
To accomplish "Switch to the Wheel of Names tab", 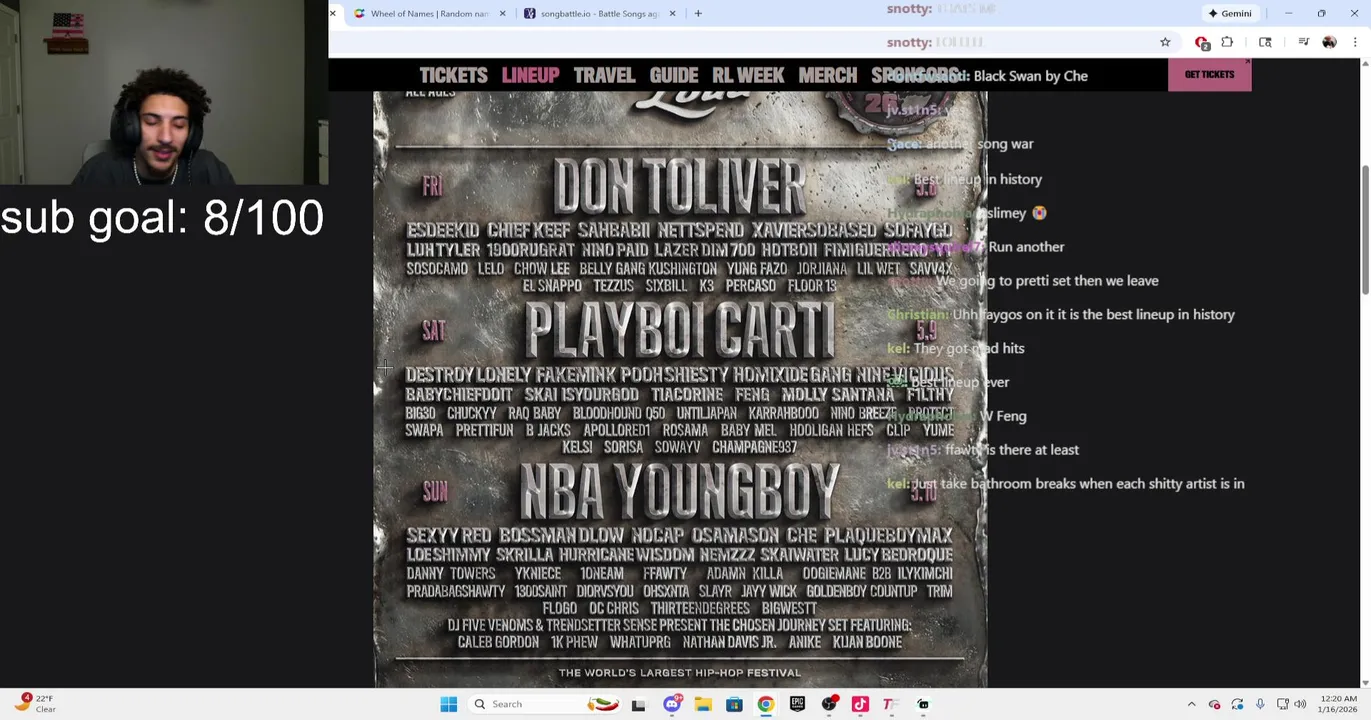I will [429, 14].
